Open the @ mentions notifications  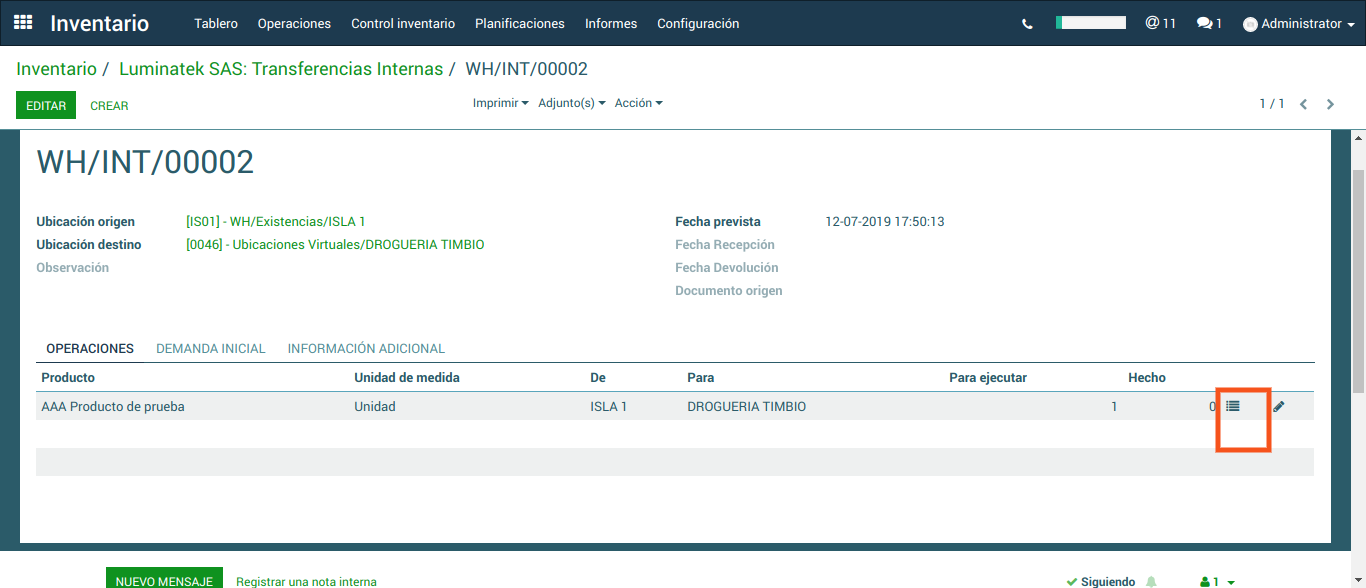pos(1160,23)
